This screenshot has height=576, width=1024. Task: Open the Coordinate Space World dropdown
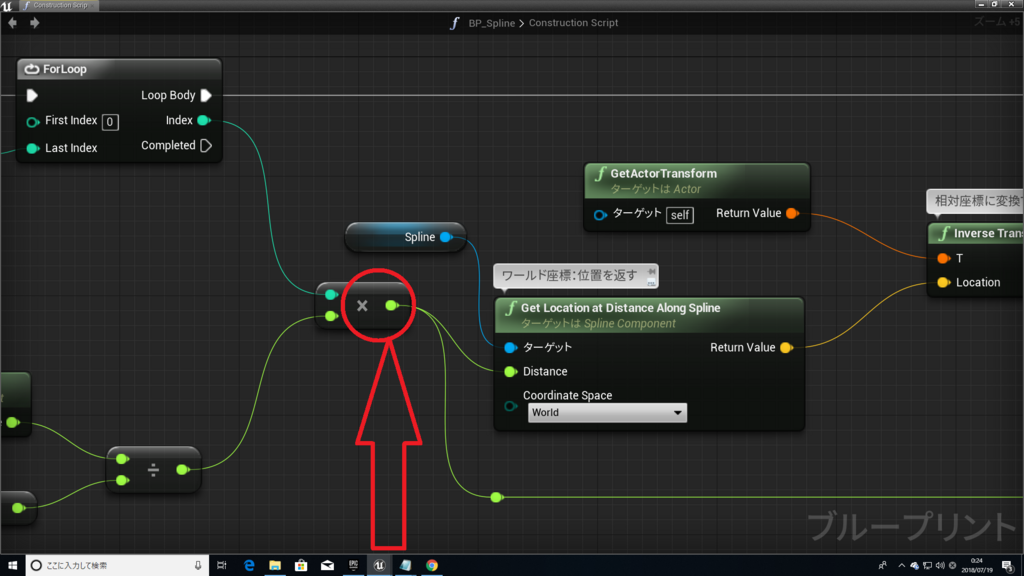tap(607, 413)
